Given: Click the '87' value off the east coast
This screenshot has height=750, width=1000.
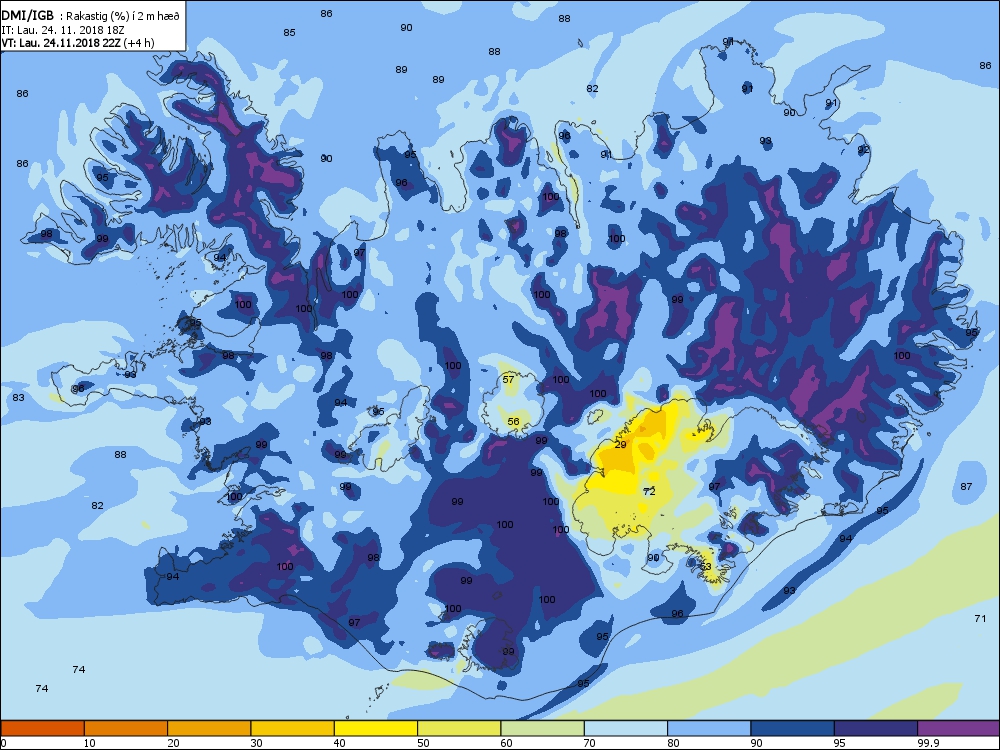Looking at the screenshot, I should coord(966,487).
